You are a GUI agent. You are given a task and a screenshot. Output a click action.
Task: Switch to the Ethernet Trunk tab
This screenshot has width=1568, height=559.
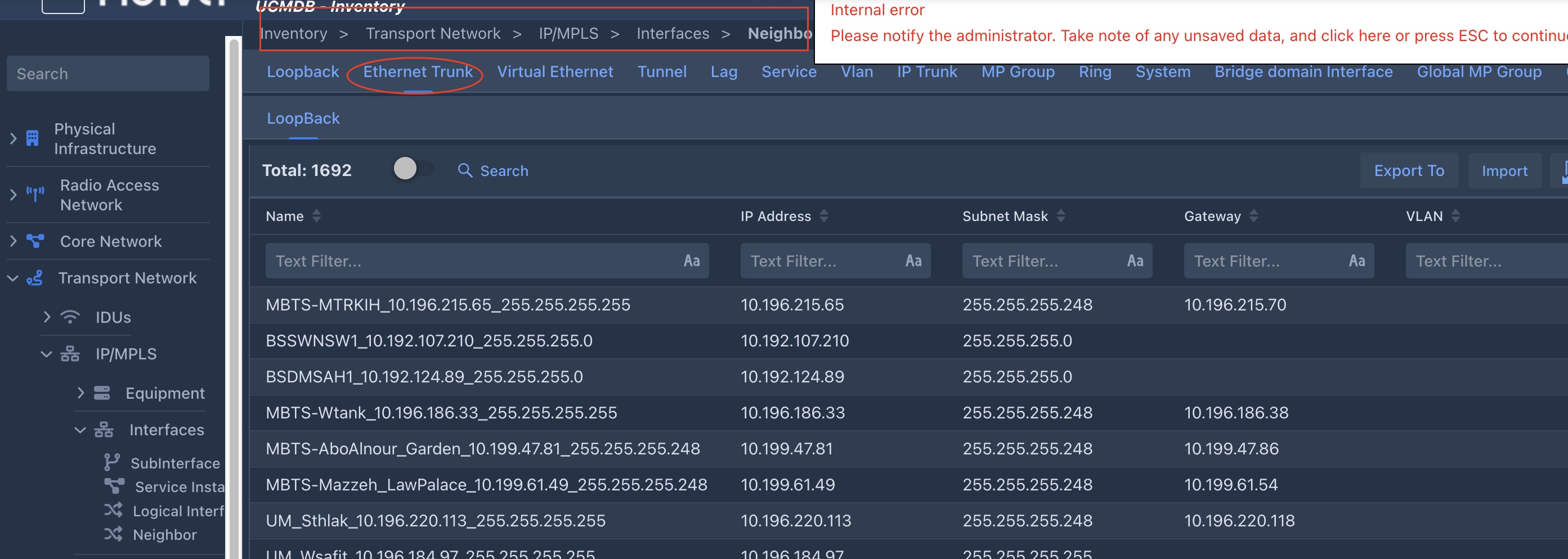coord(418,72)
